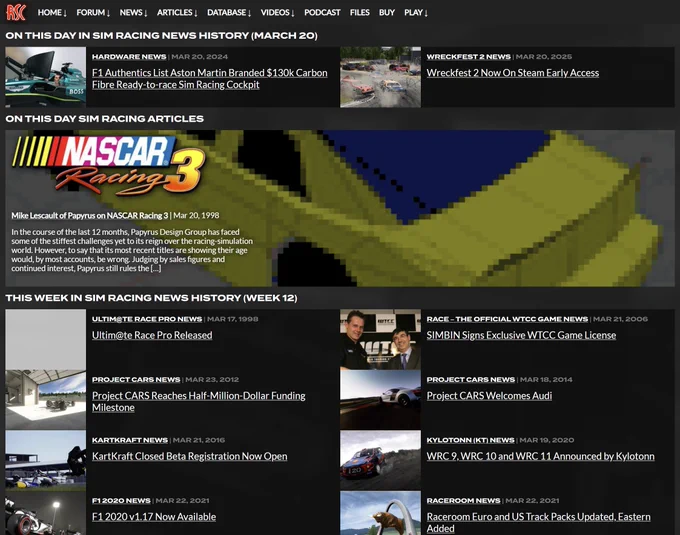Screen dimensions: 680x535
Task: Click the heading 'THIS WEEK IN SIM RACING NEWS HISTORY (WEEK 12)'
Action: point(151,298)
